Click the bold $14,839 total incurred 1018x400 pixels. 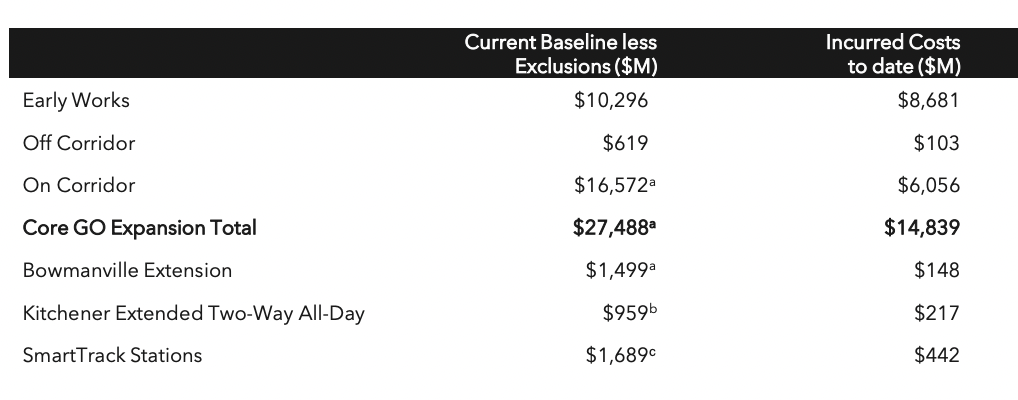922,228
